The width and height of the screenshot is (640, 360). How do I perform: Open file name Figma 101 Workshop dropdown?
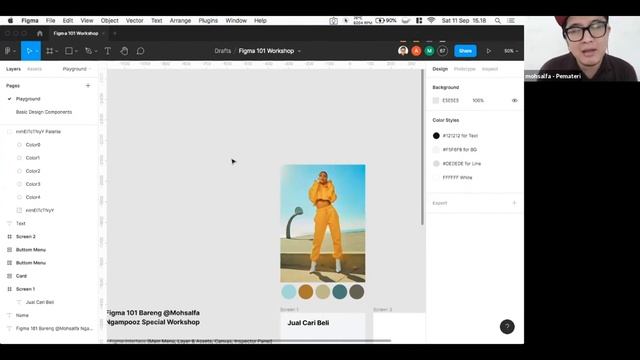[x=299, y=51]
